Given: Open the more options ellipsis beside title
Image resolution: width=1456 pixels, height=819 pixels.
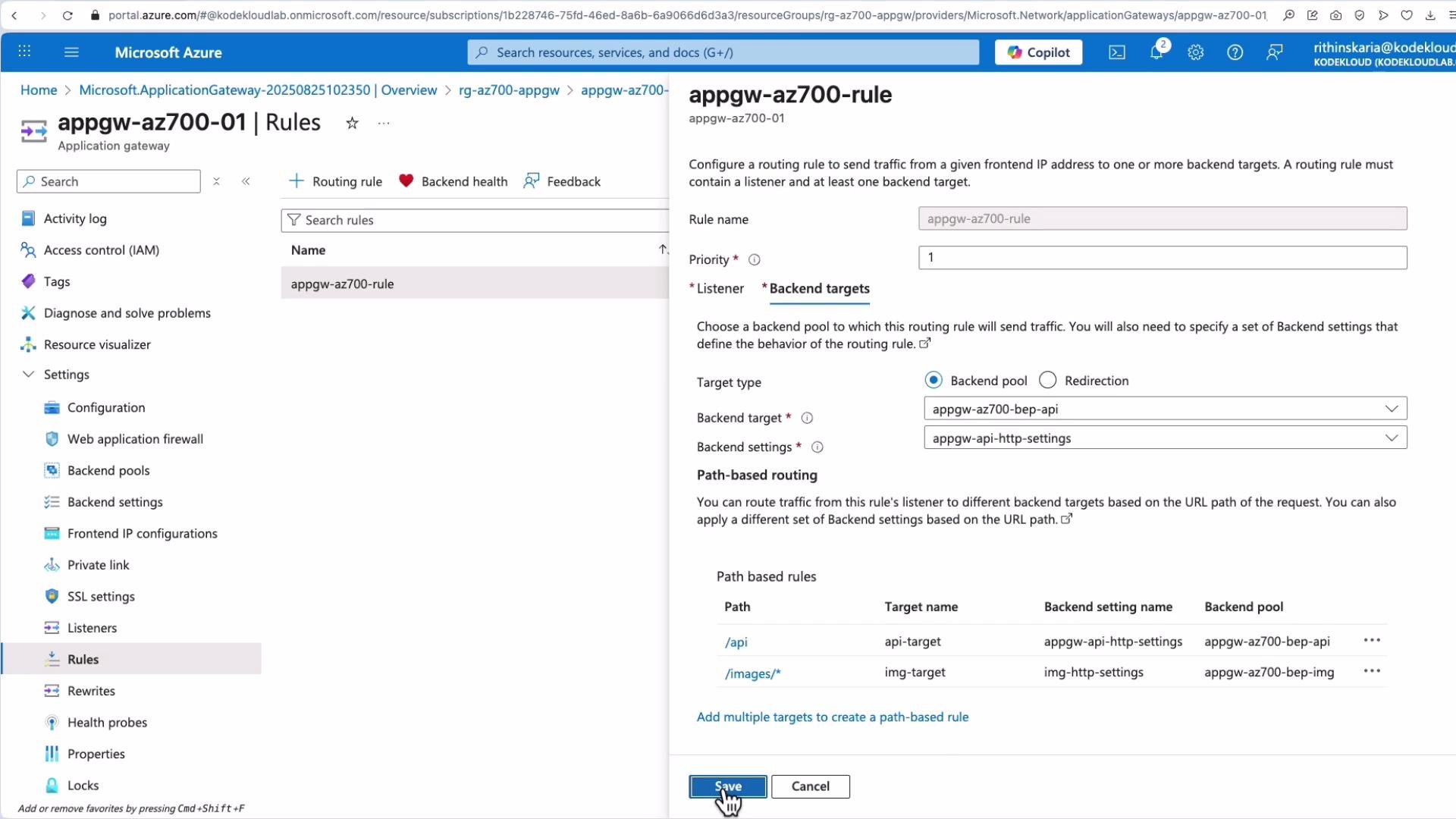Looking at the screenshot, I should (384, 123).
